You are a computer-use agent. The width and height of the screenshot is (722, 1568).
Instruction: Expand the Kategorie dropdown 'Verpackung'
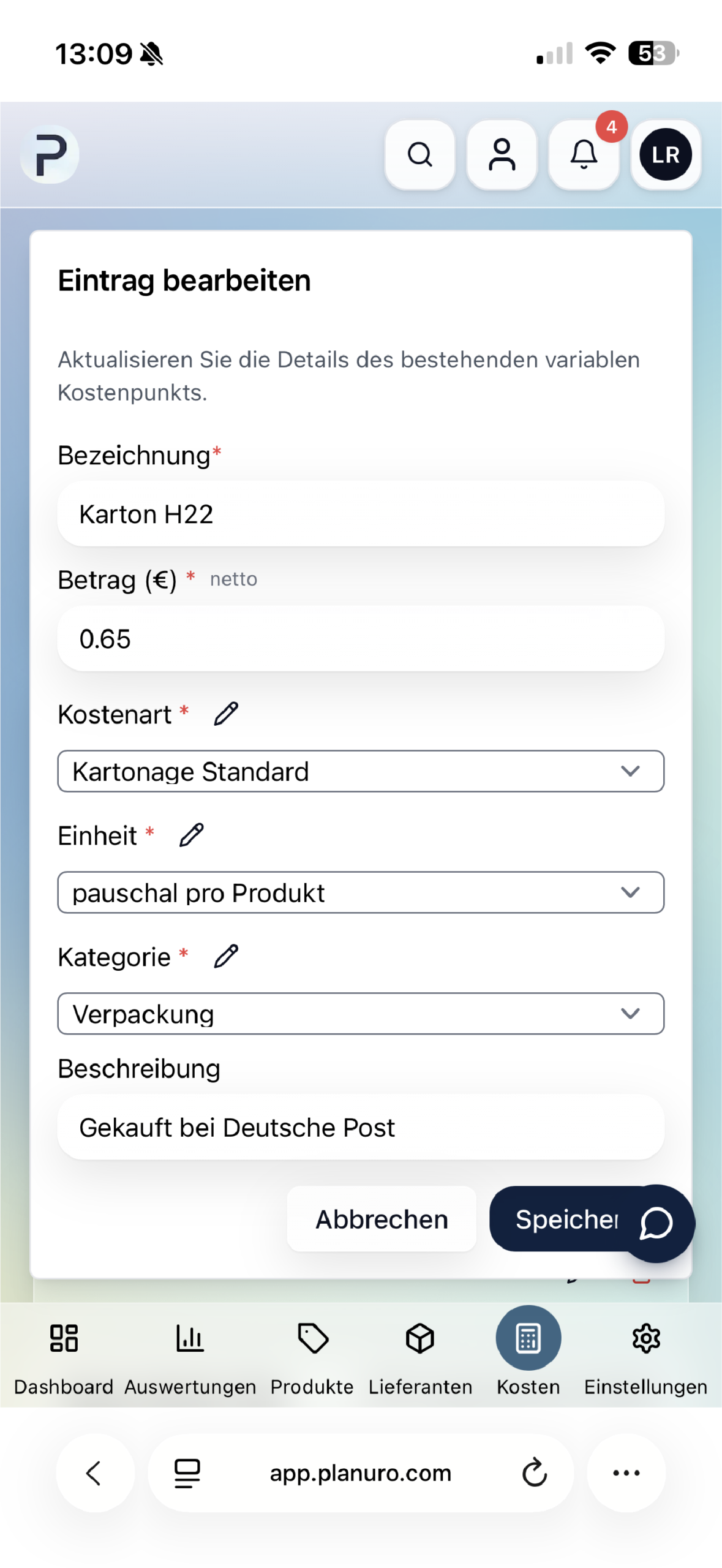click(x=361, y=1014)
